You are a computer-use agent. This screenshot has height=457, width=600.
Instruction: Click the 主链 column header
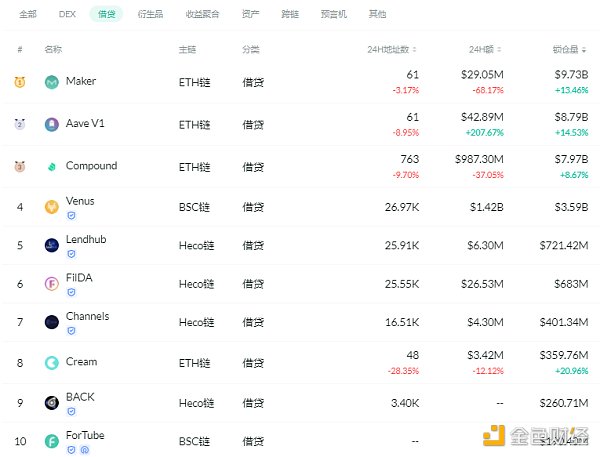[188, 49]
